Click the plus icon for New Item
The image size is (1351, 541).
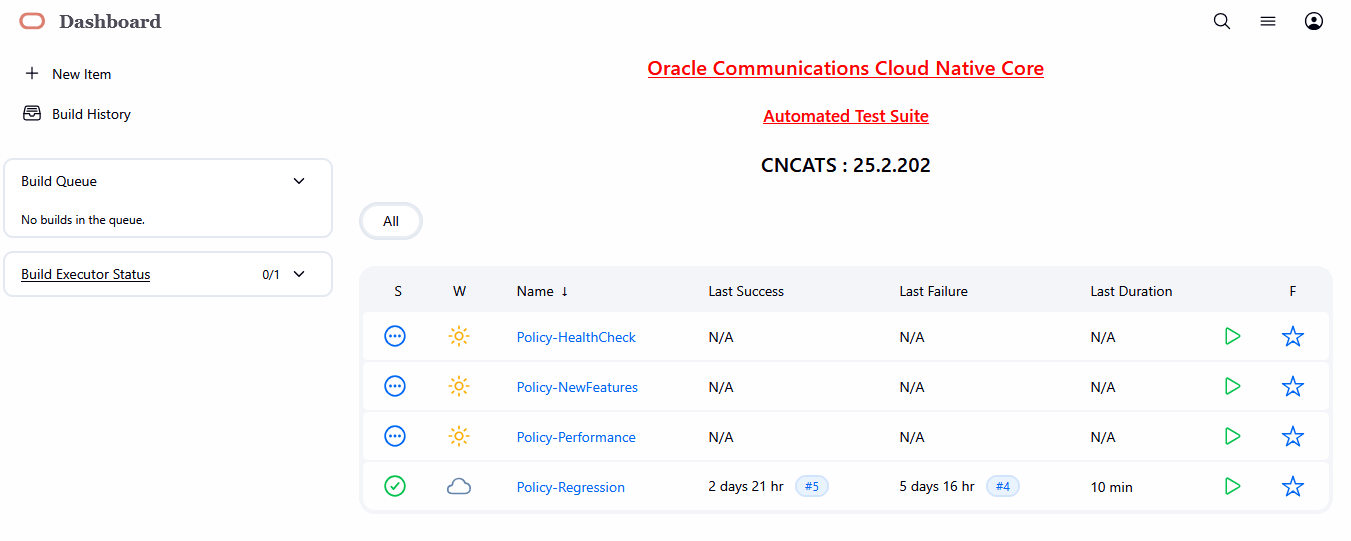coord(32,73)
